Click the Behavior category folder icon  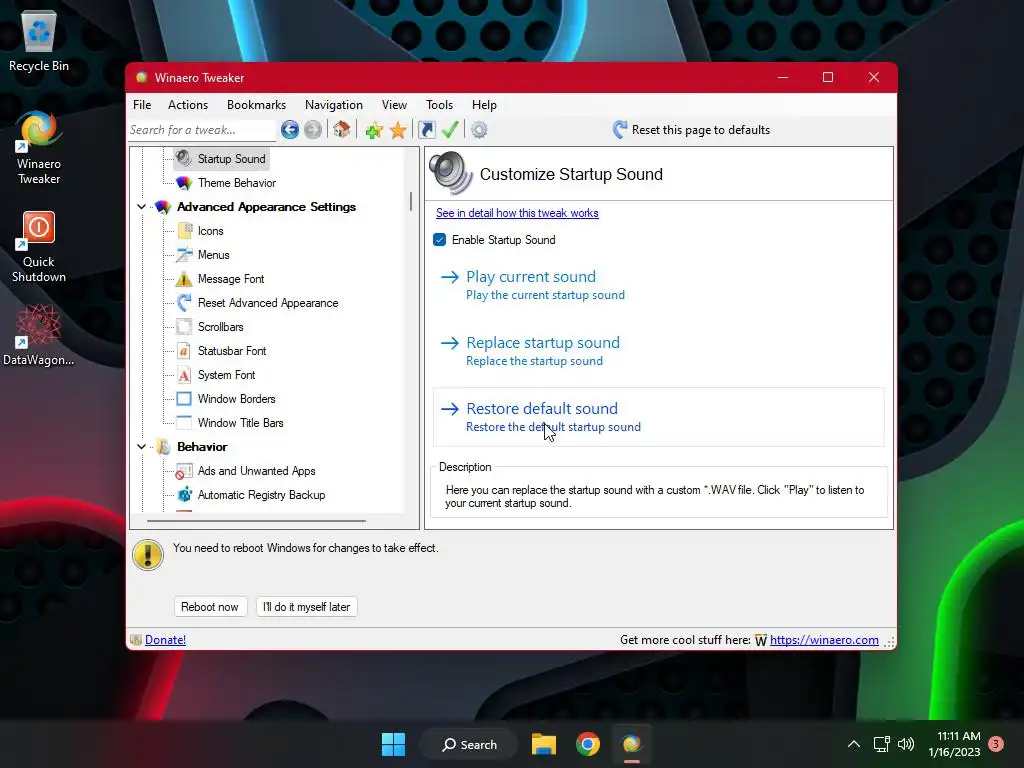163,447
